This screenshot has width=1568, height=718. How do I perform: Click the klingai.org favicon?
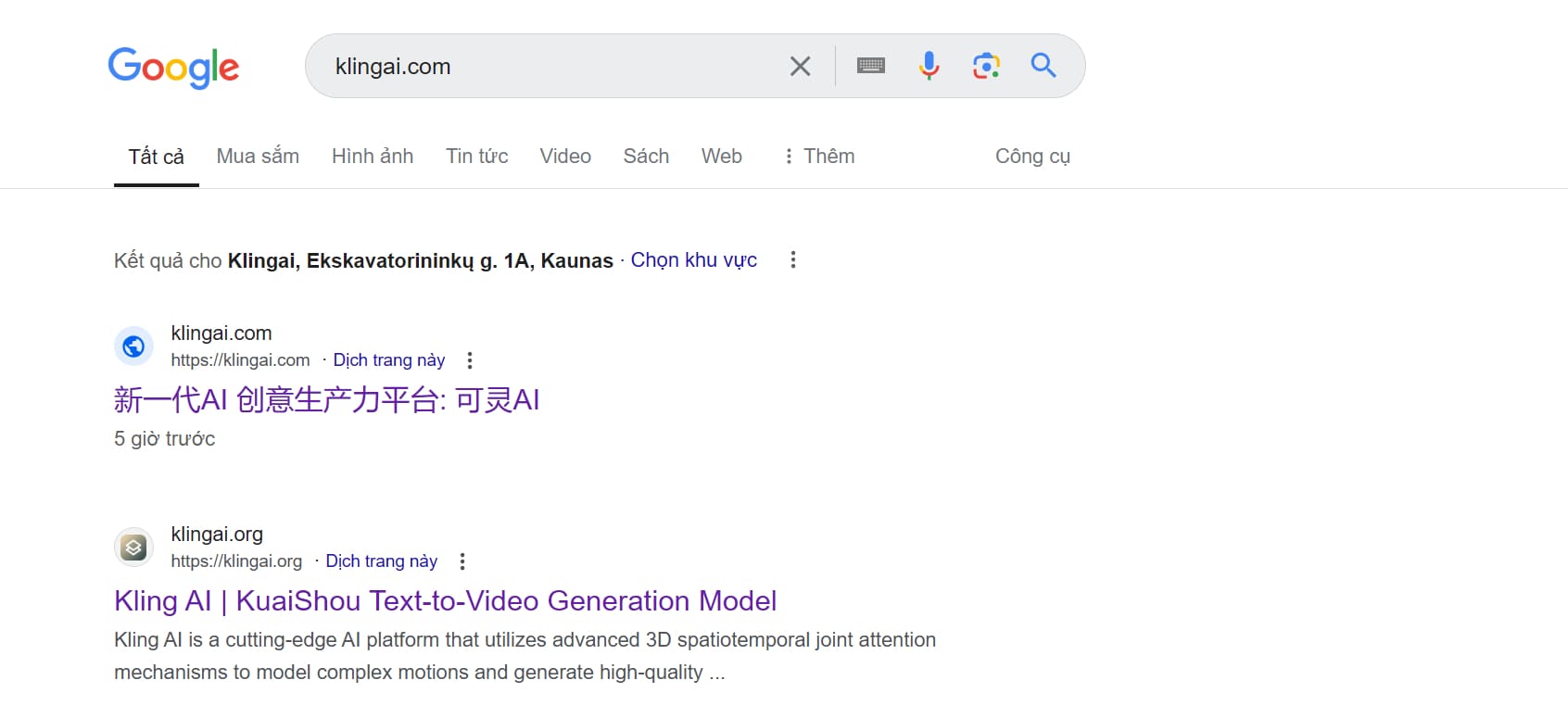(x=133, y=548)
